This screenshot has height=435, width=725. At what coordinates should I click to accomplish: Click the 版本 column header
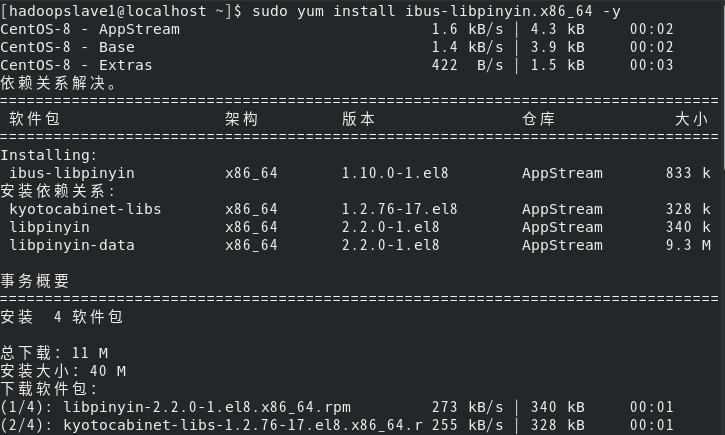[358, 119]
